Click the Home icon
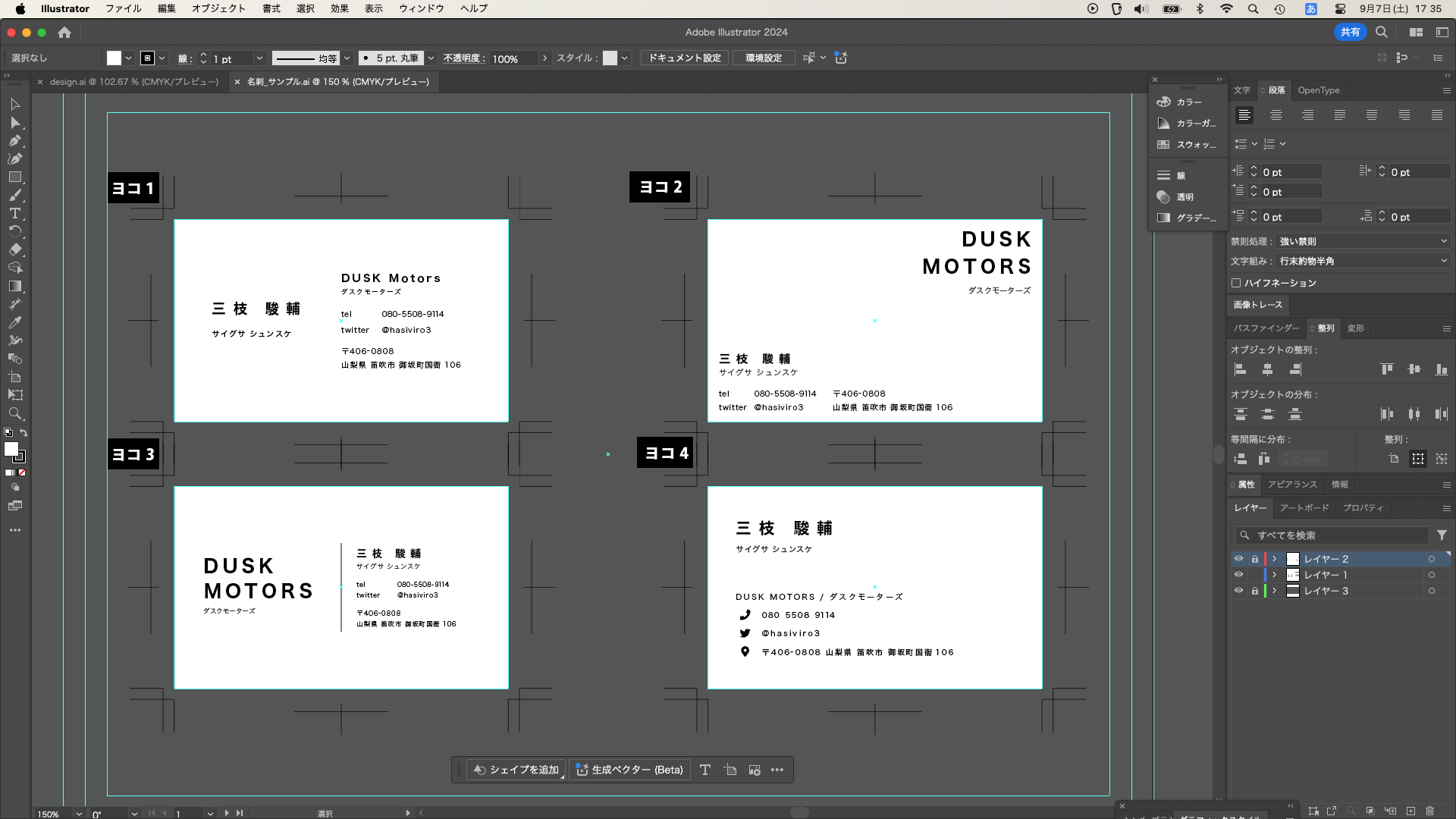This screenshot has width=1456, height=819. [64, 33]
